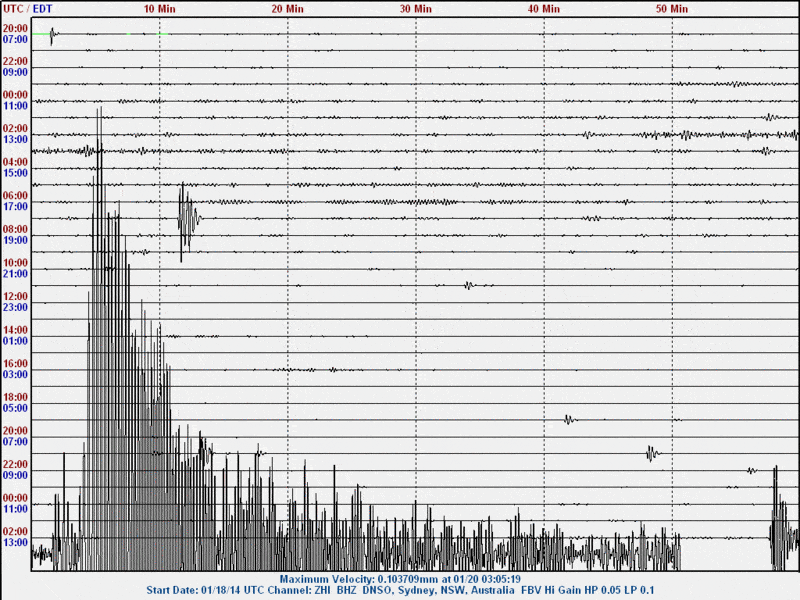
Task: Click the "10:00" UTC time label
Action: pyautogui.click(x=15, y=263)
